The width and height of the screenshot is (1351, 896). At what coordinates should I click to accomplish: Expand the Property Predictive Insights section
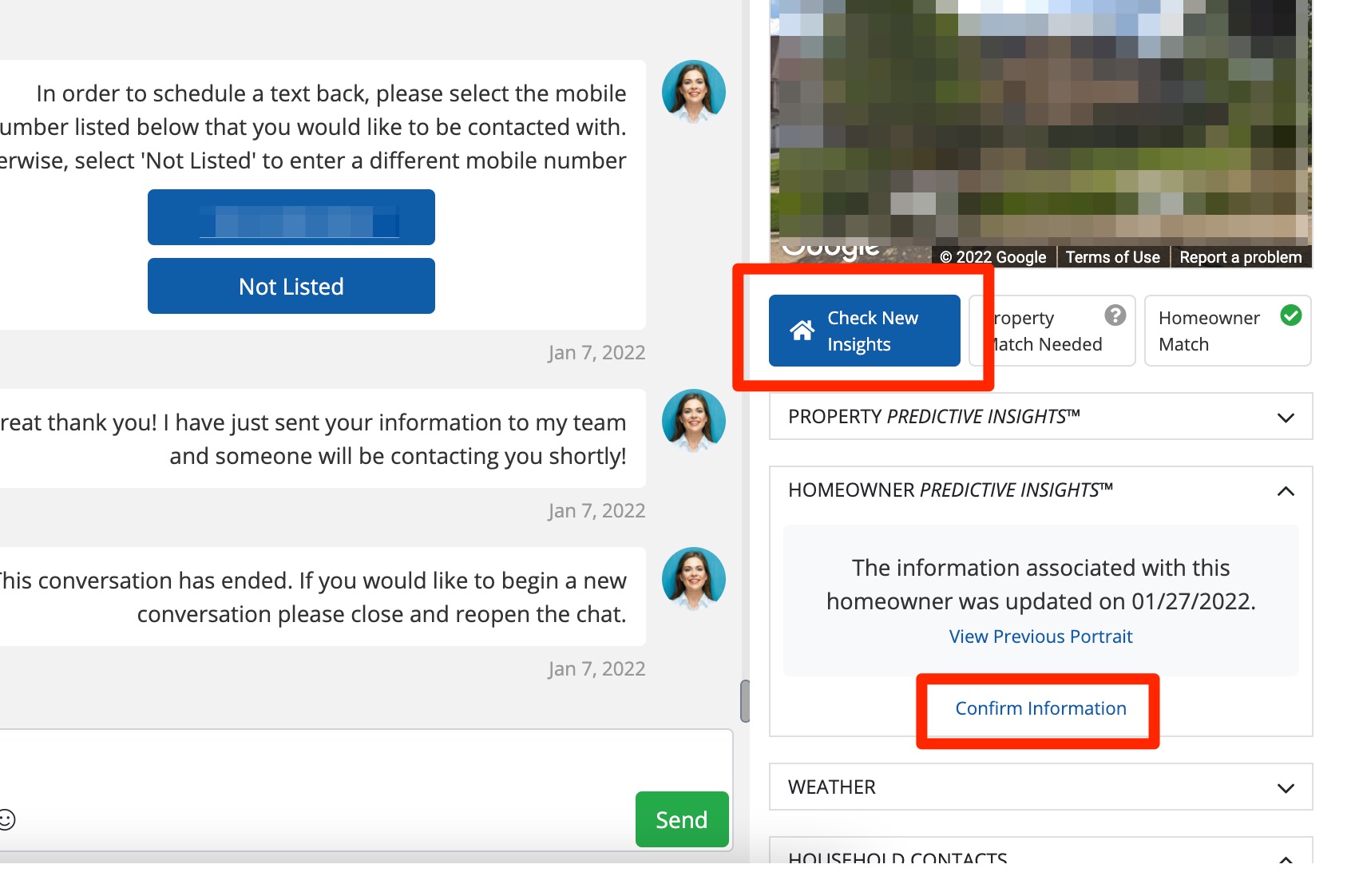(1285, 418)
